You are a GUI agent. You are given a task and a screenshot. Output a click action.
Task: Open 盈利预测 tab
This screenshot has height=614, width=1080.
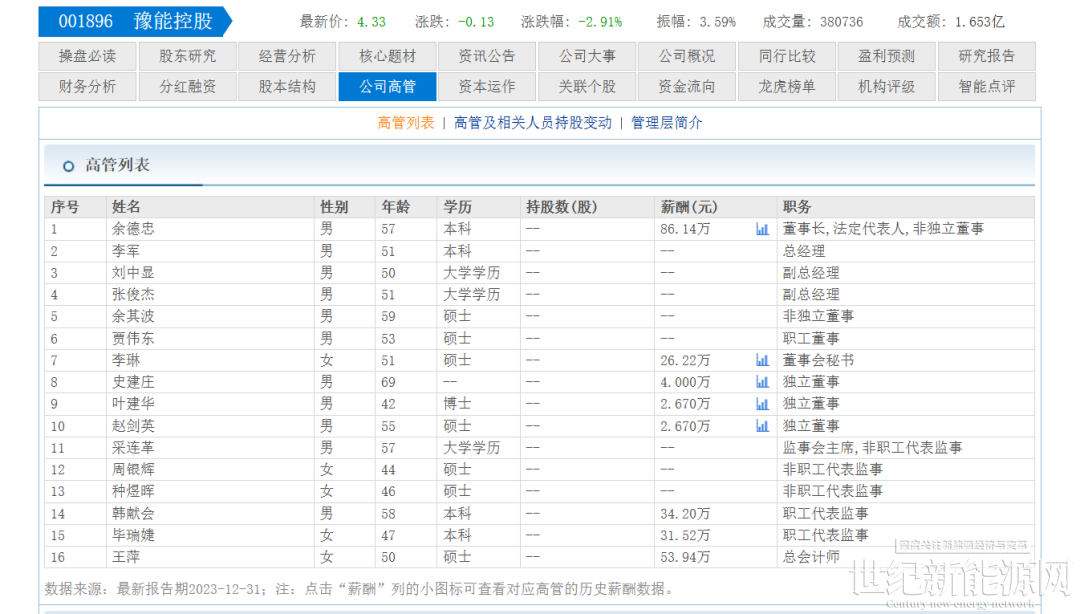coord(886,57)
